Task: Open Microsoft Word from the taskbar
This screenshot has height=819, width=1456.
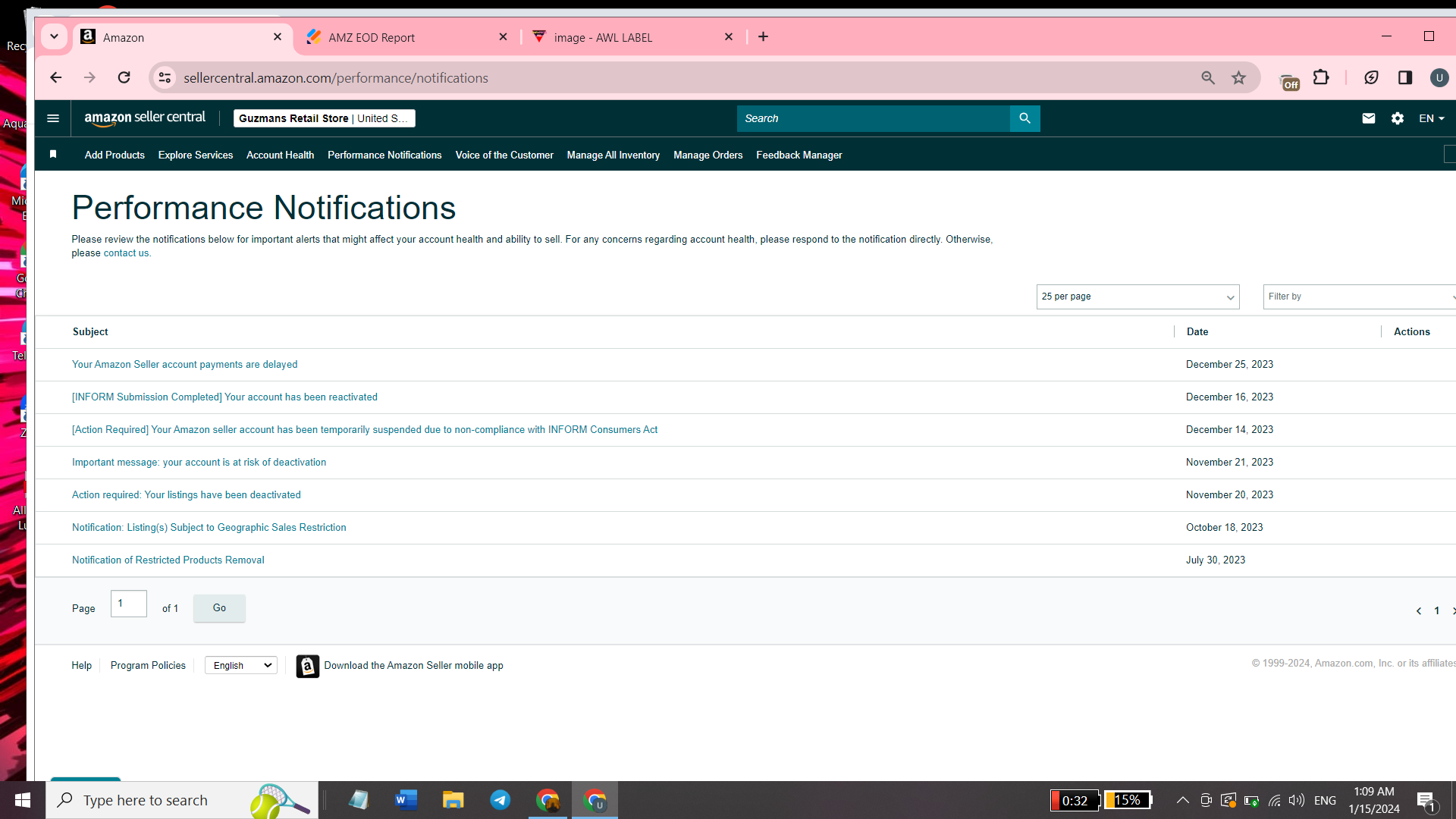Action: [x=406, y=800]
